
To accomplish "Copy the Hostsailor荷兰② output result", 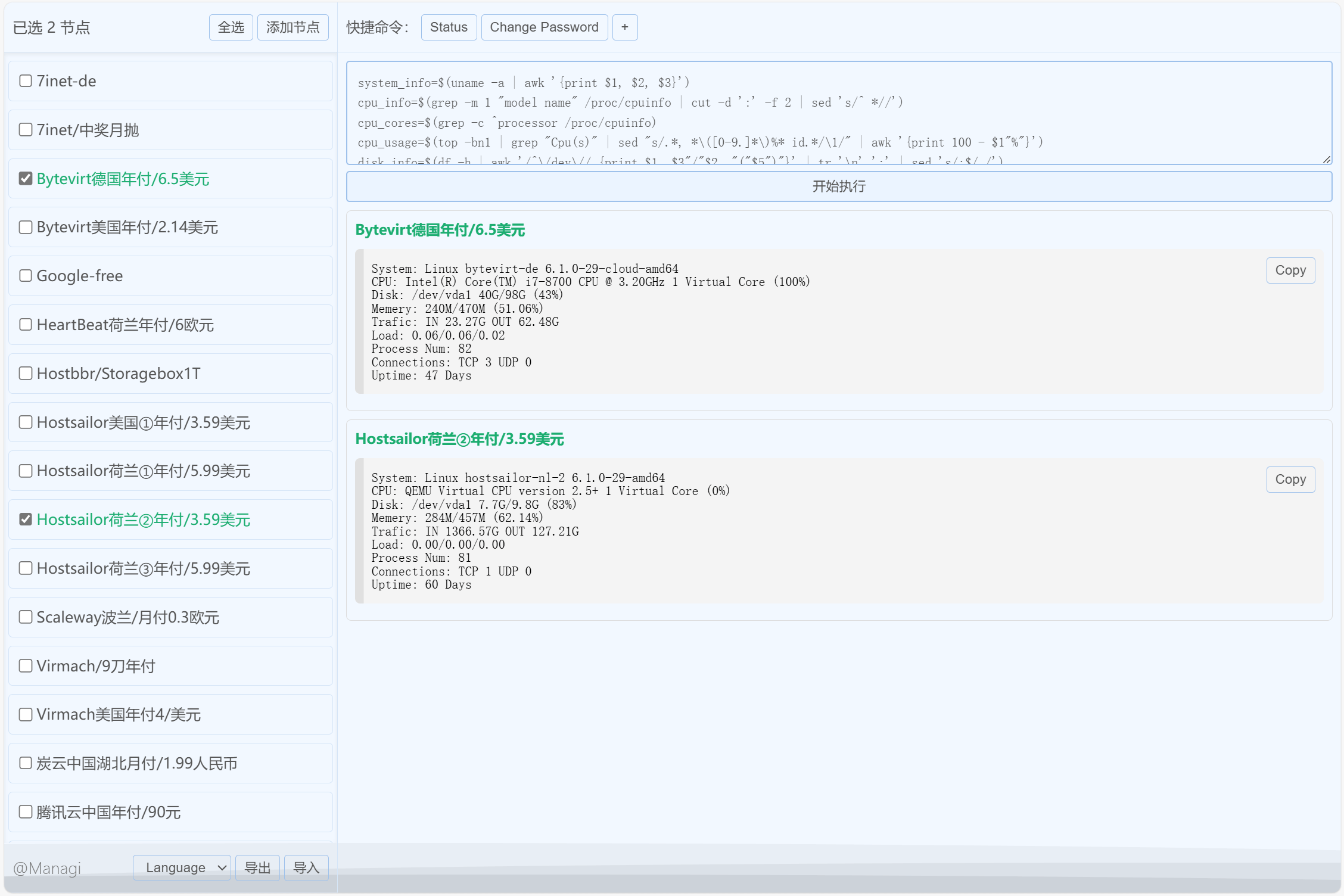I will (x=1290, y=480).
